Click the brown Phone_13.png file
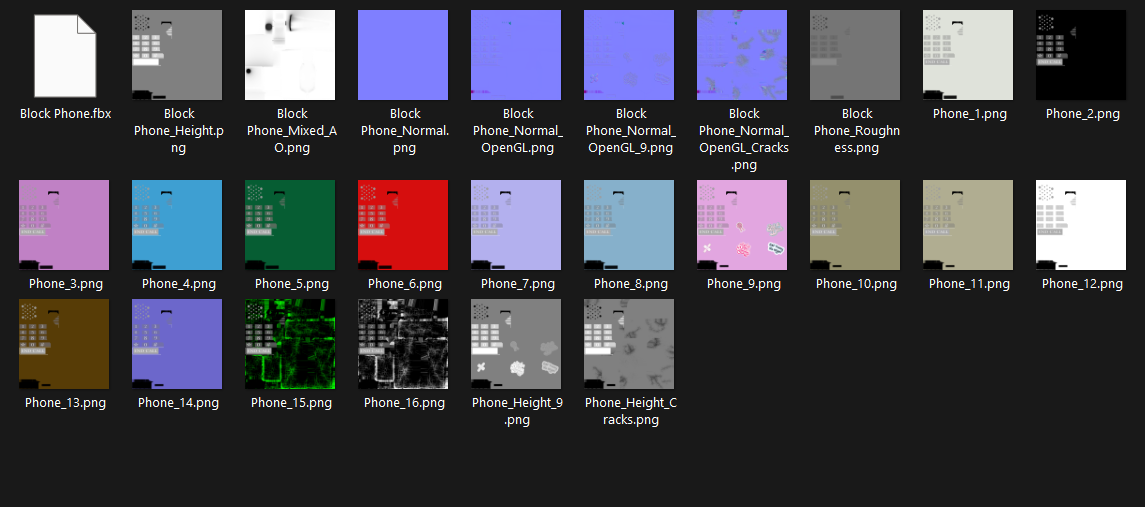Image resolution: width=1145 pixels, height=507 pixels. point(64,344)
